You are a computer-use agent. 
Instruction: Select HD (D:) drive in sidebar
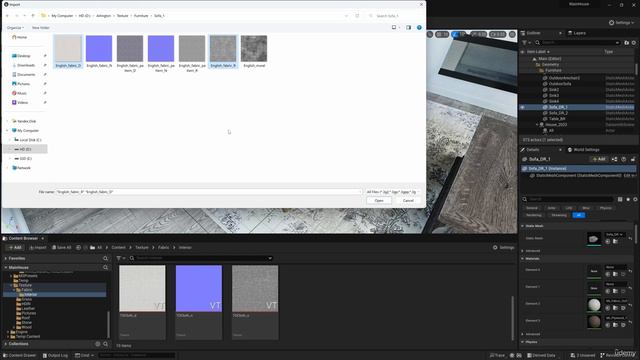point(25,149)
